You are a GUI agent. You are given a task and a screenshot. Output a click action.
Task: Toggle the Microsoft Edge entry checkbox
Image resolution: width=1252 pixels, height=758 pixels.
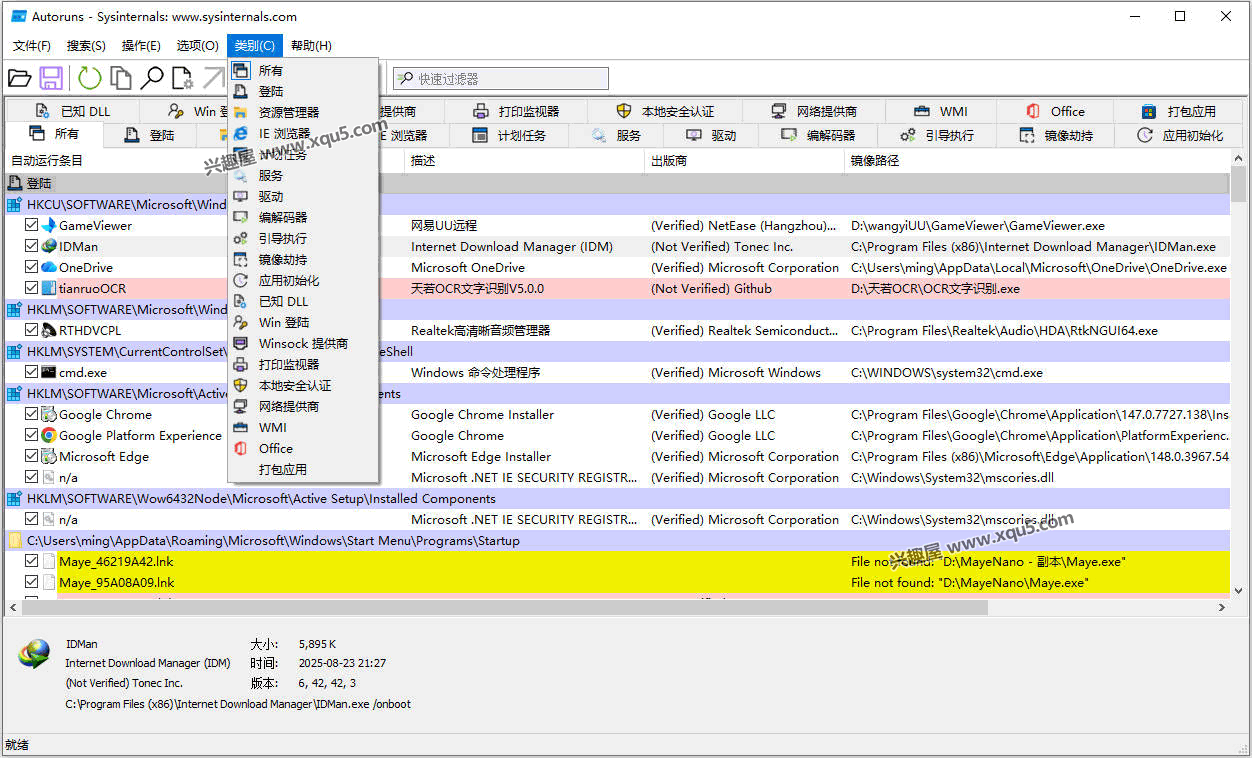32,457
